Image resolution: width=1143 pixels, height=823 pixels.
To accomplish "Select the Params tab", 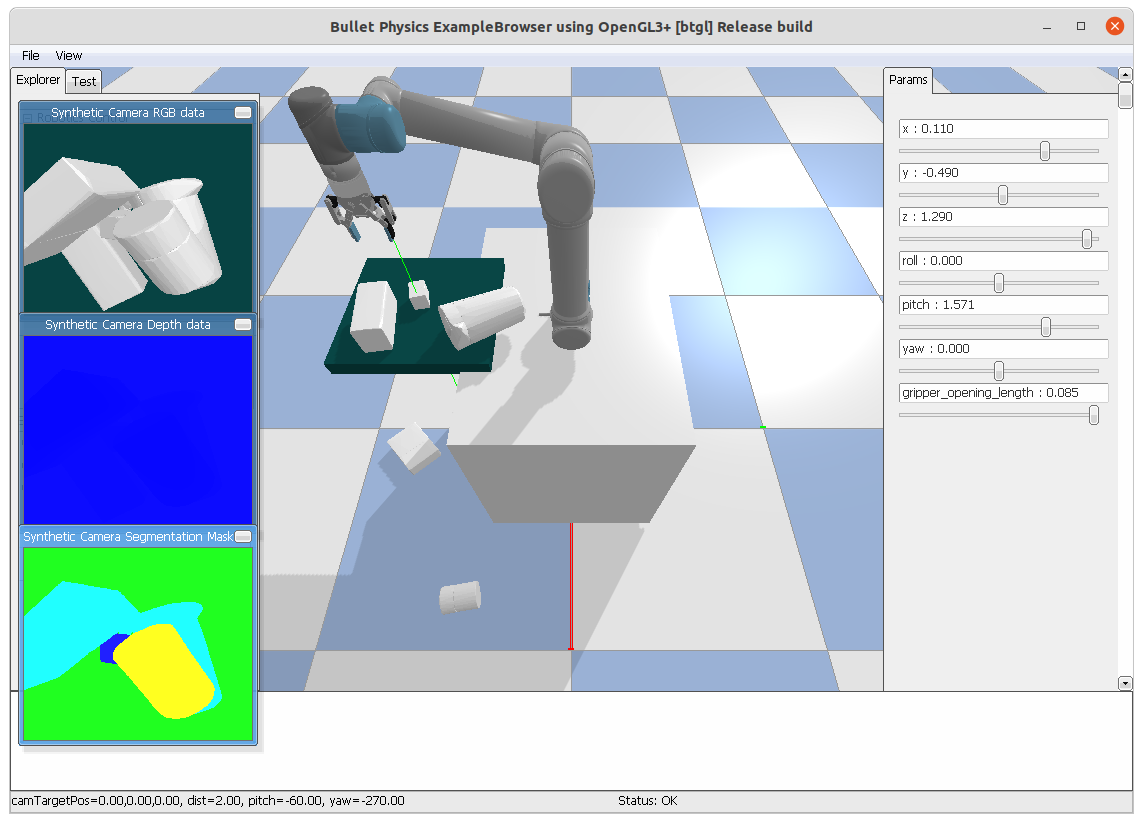I will click(908, 79).
